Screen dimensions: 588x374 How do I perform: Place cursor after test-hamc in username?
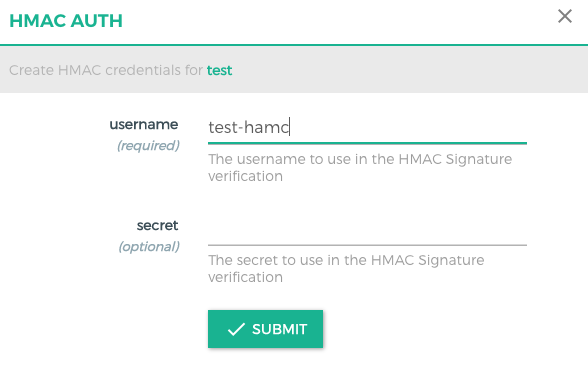[290, 127]
